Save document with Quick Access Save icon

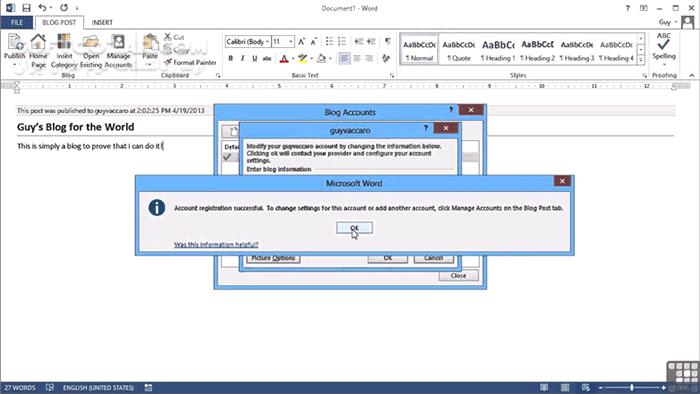[x=26, y=8]
